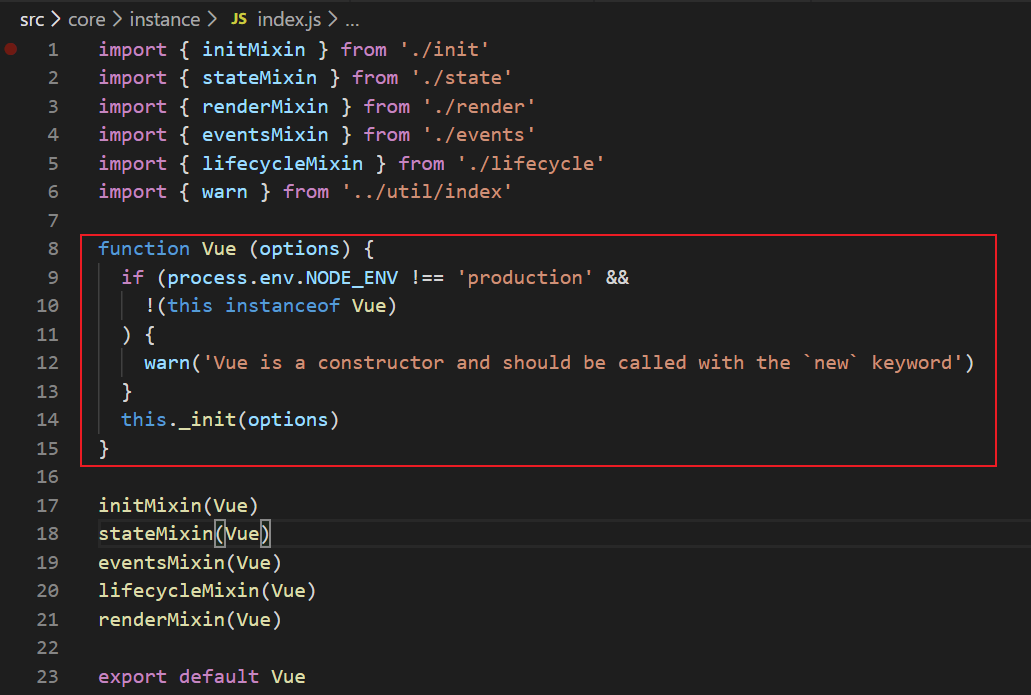Click the './lifecycle' import path string
Screen dimensions: 1031x695
click(531, 164)
